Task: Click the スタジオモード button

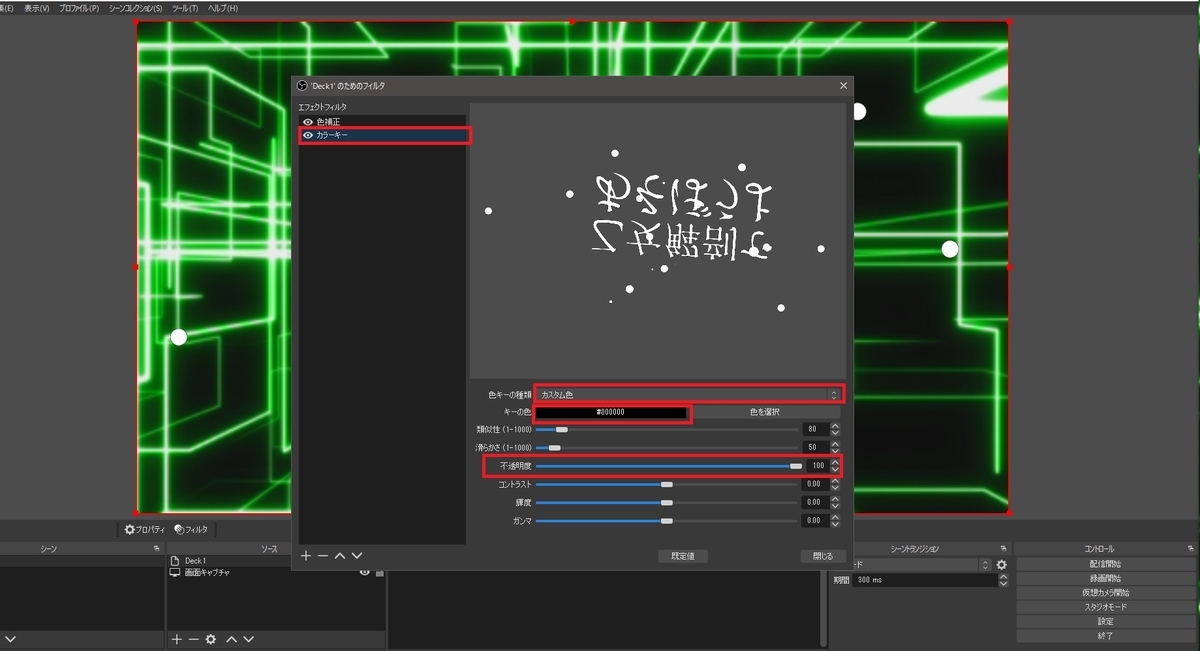Action: coord(1105,607)
